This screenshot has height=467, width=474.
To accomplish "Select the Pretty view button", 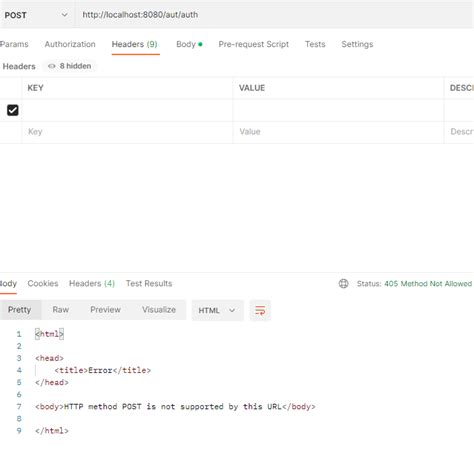I will pos(19,310).
